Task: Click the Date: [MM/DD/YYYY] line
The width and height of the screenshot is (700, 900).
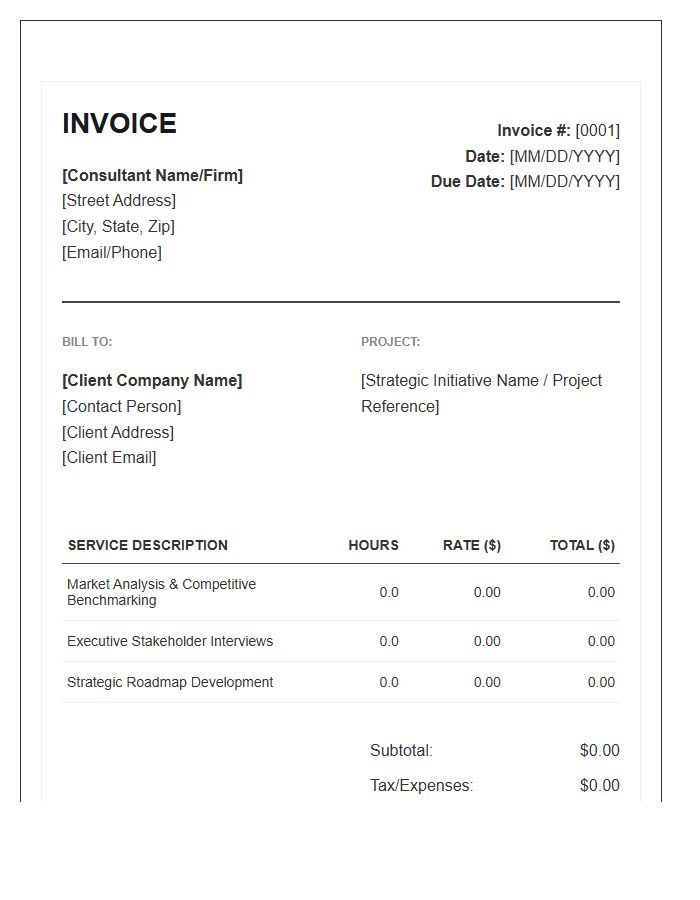Action: [542, 156]
